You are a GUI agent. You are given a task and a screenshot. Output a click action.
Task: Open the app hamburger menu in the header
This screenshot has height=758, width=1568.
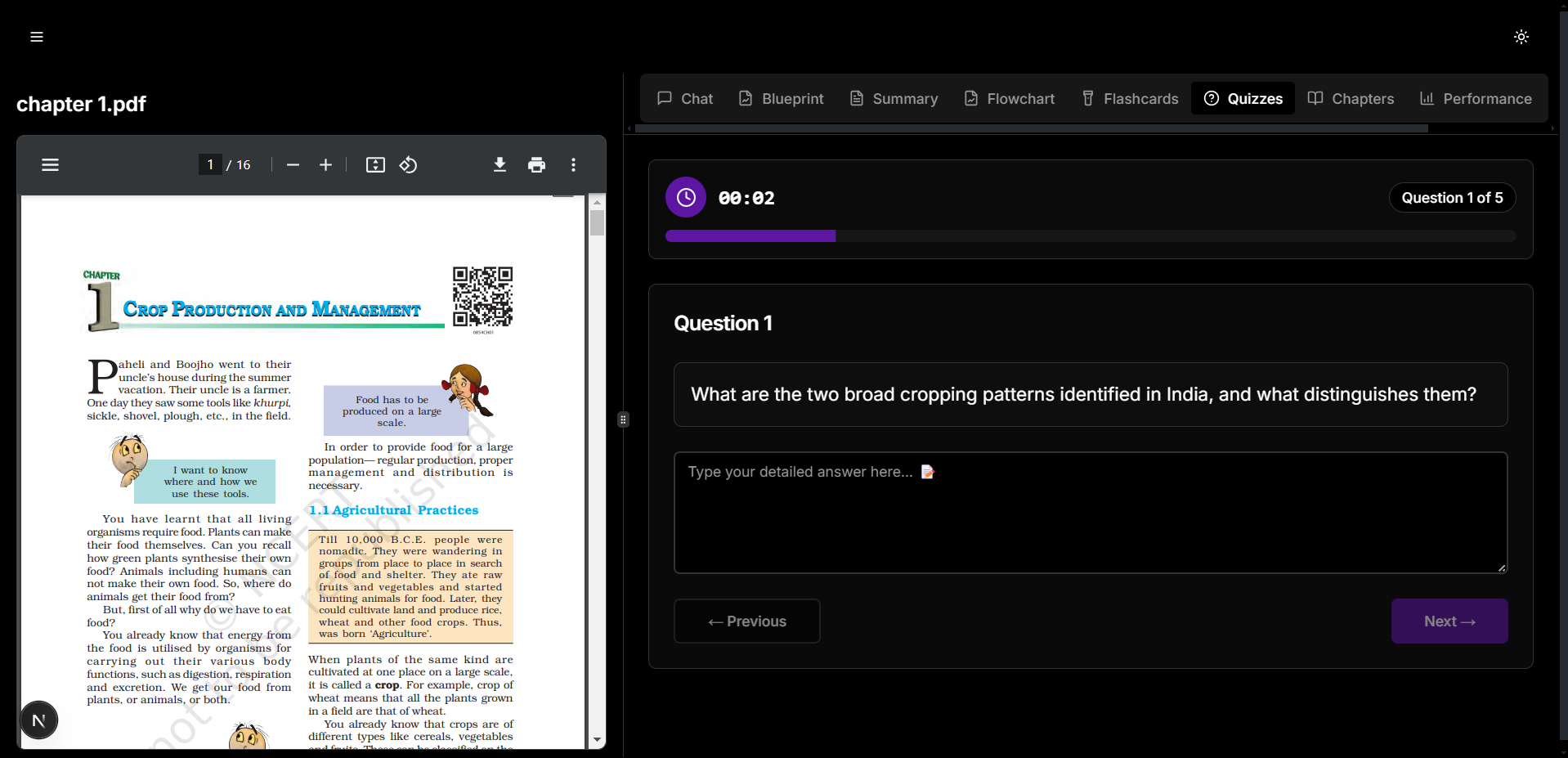point(37,37)
